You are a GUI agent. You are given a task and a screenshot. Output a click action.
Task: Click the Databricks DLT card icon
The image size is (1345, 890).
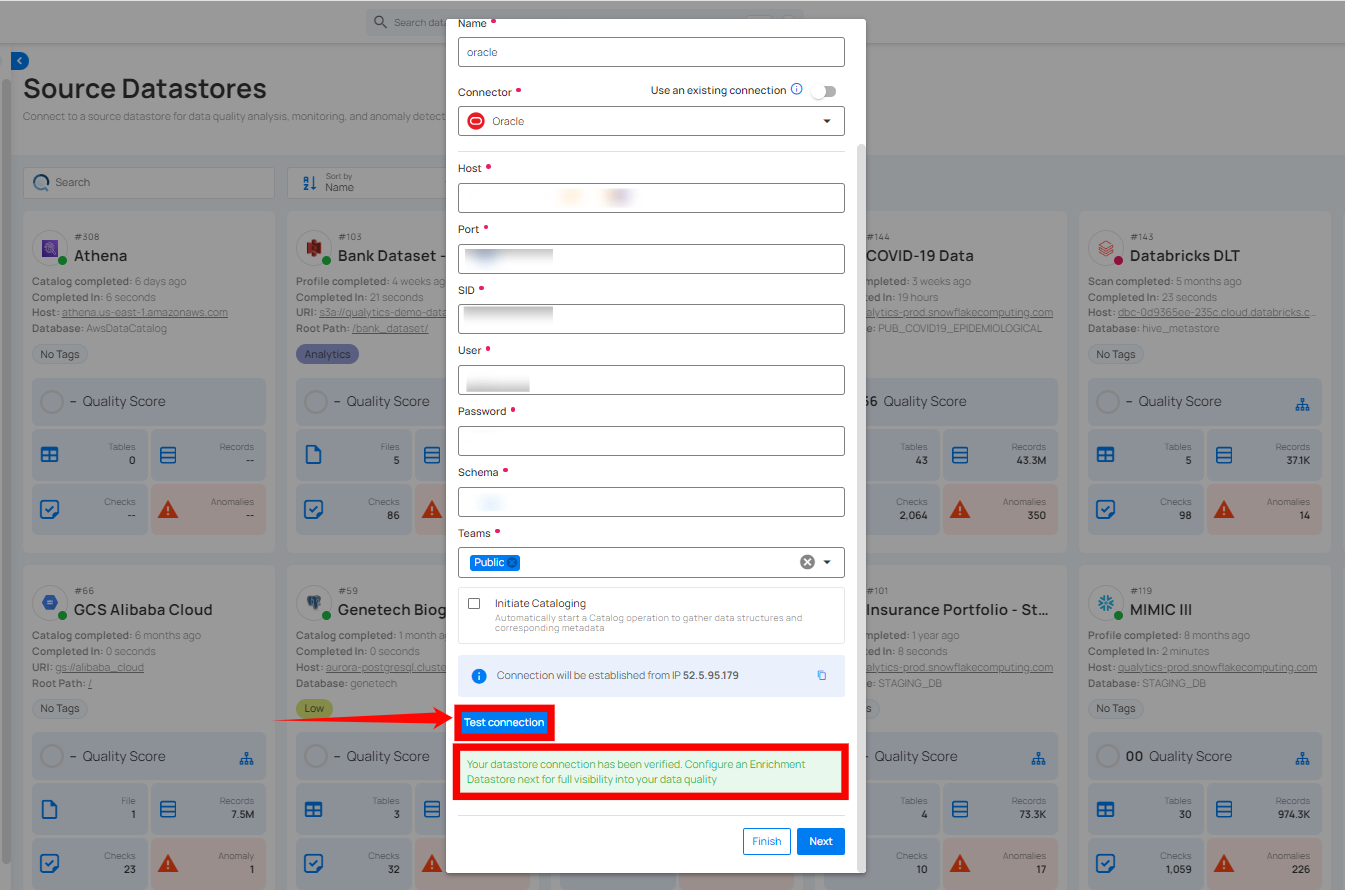[1104, 246]
